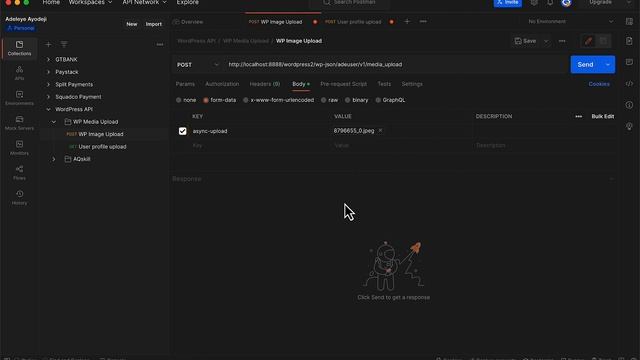Open the user avatar in header

[566, 3]
